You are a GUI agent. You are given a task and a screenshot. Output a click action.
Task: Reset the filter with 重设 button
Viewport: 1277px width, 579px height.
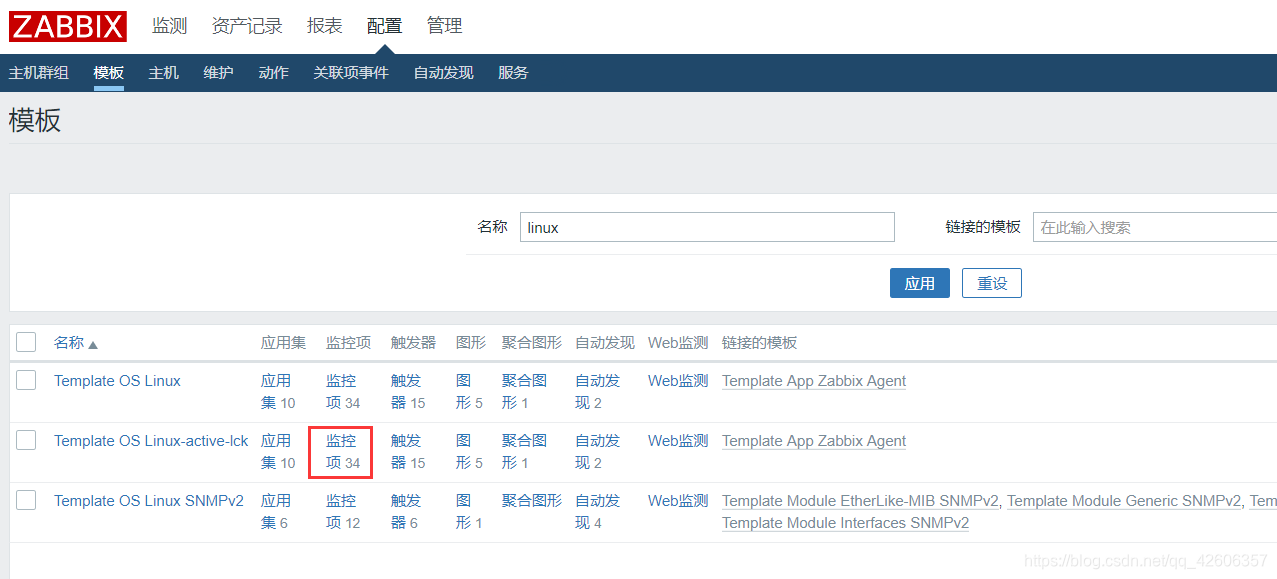point(992,283)
